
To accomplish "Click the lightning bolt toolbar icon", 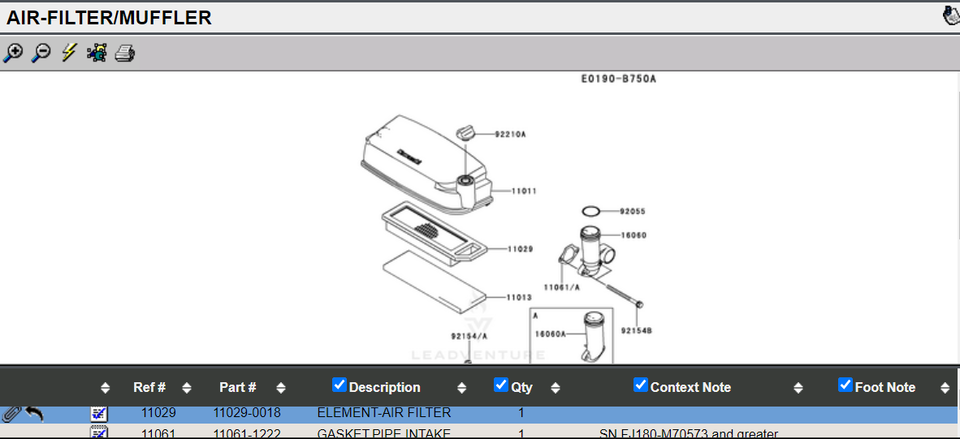I will (68, 53).
